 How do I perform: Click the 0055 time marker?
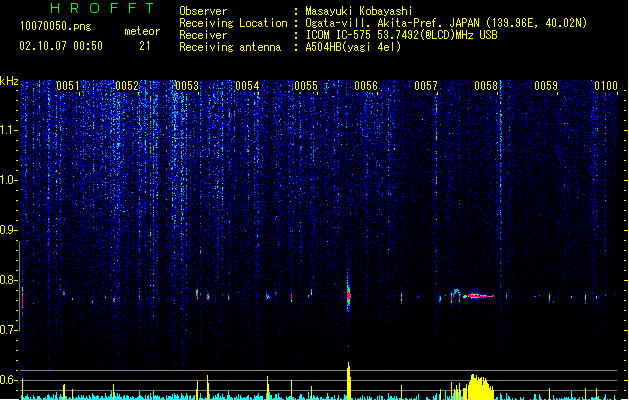pyautogui.click(x=306, y=86)
